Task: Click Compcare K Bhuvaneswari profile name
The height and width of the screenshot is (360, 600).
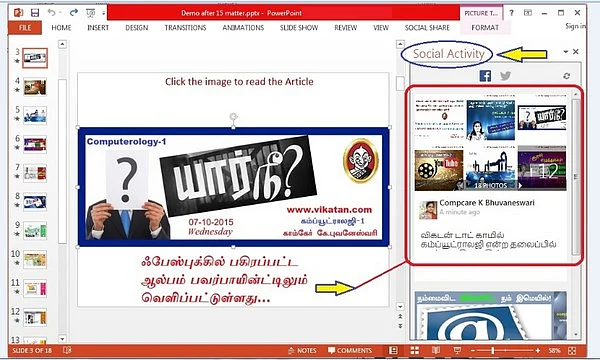Action: (487, 203)
